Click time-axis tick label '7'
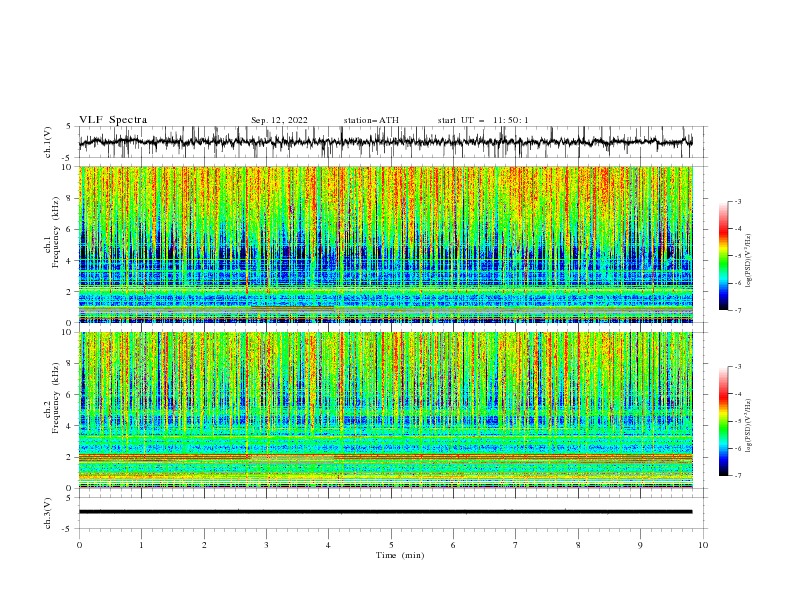 tap(516, 545)
